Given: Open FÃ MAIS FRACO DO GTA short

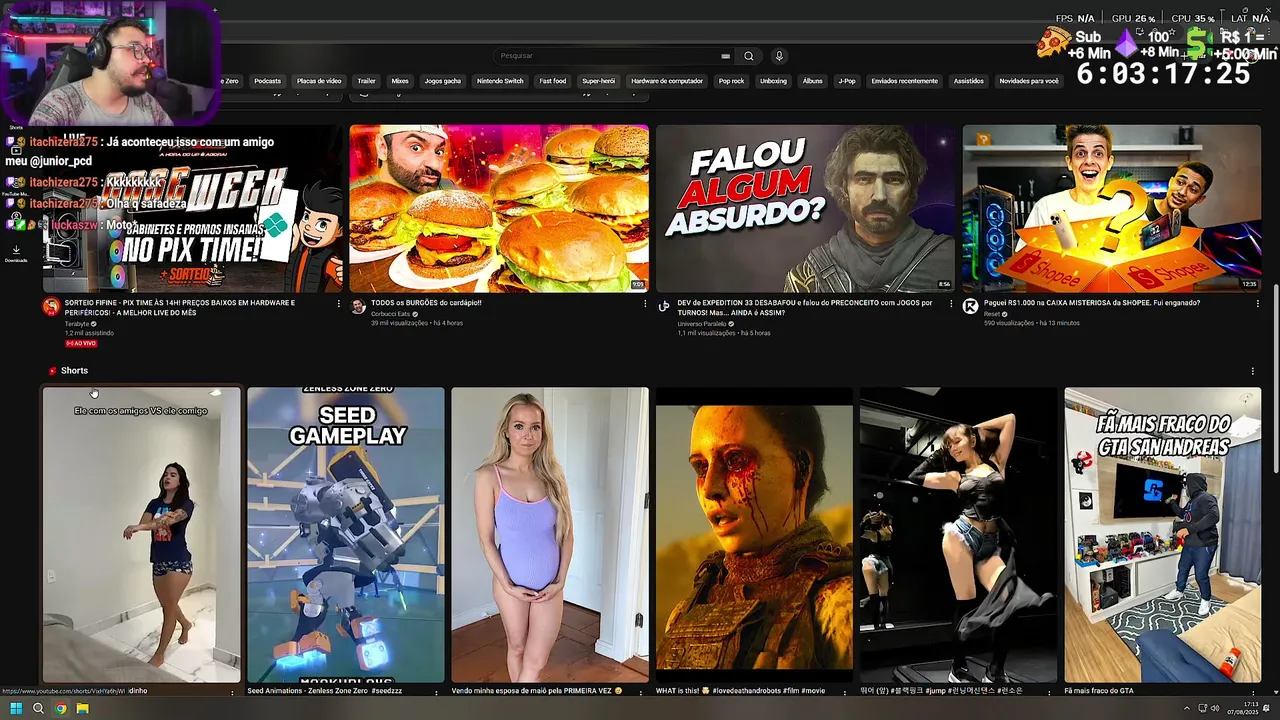Looking at the screenshot, I should pyautogui.click(x=1162, y=534).
